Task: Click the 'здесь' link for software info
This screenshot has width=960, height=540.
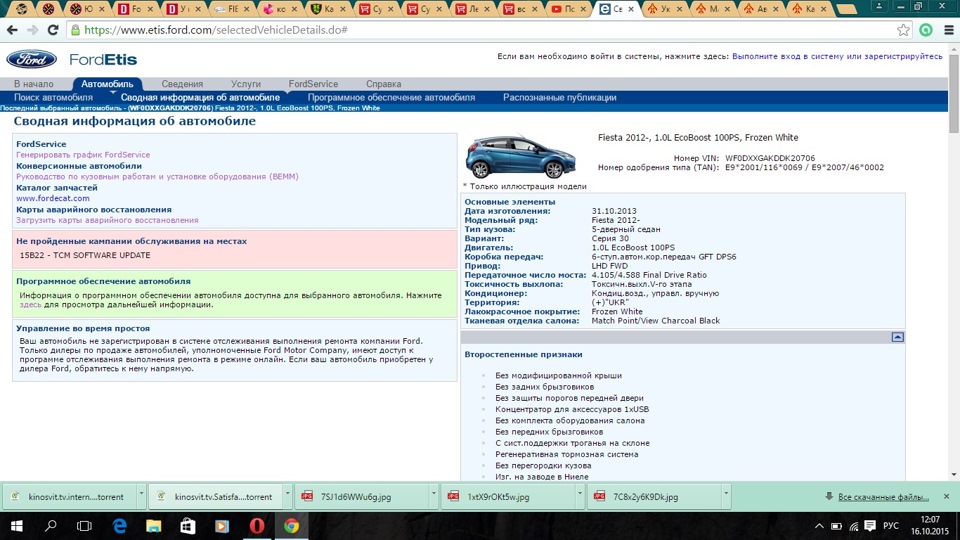Action: pos(30,304)
